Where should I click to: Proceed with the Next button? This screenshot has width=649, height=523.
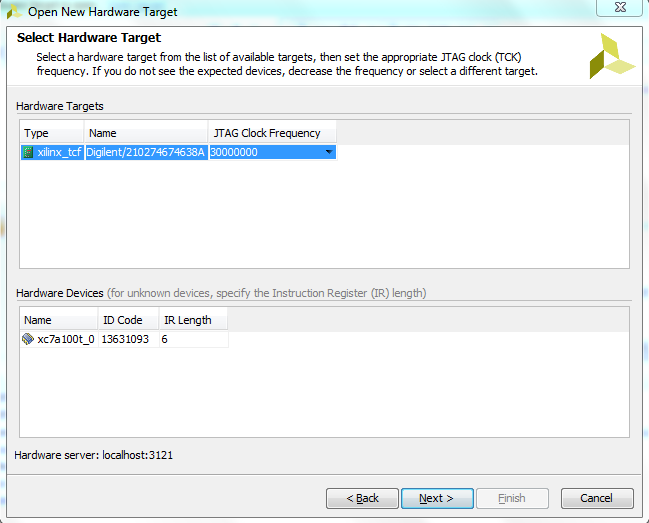437,498
